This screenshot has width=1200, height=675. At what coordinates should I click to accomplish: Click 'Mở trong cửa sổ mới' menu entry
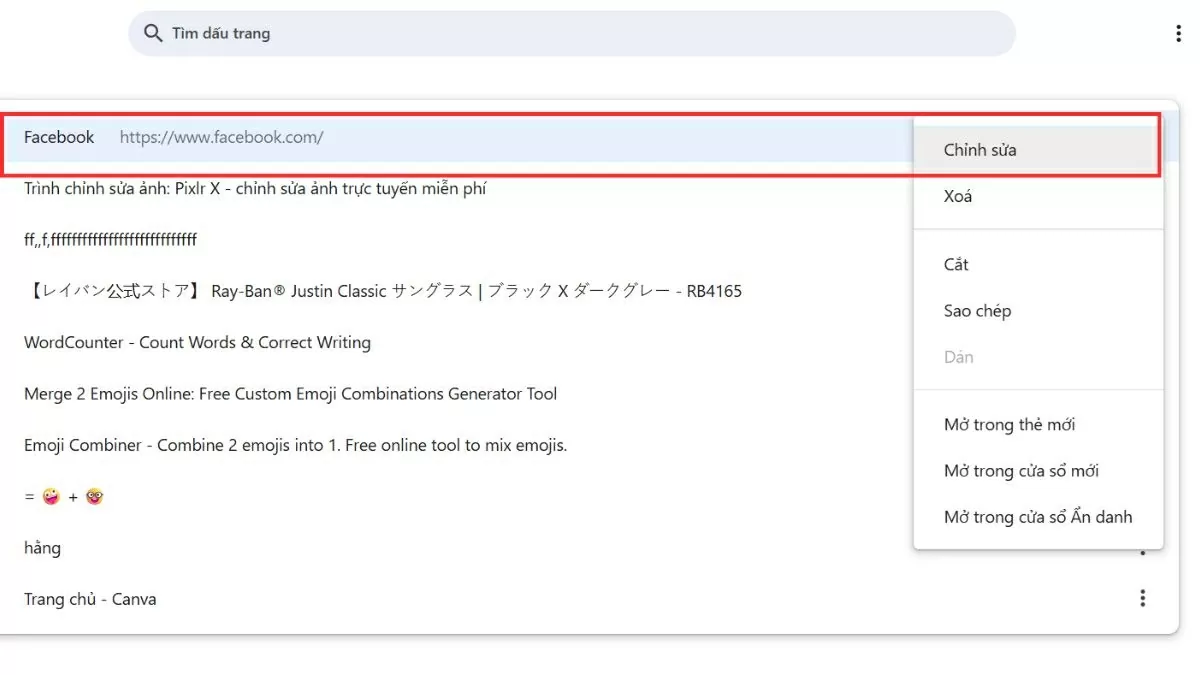pos(1021,471)
